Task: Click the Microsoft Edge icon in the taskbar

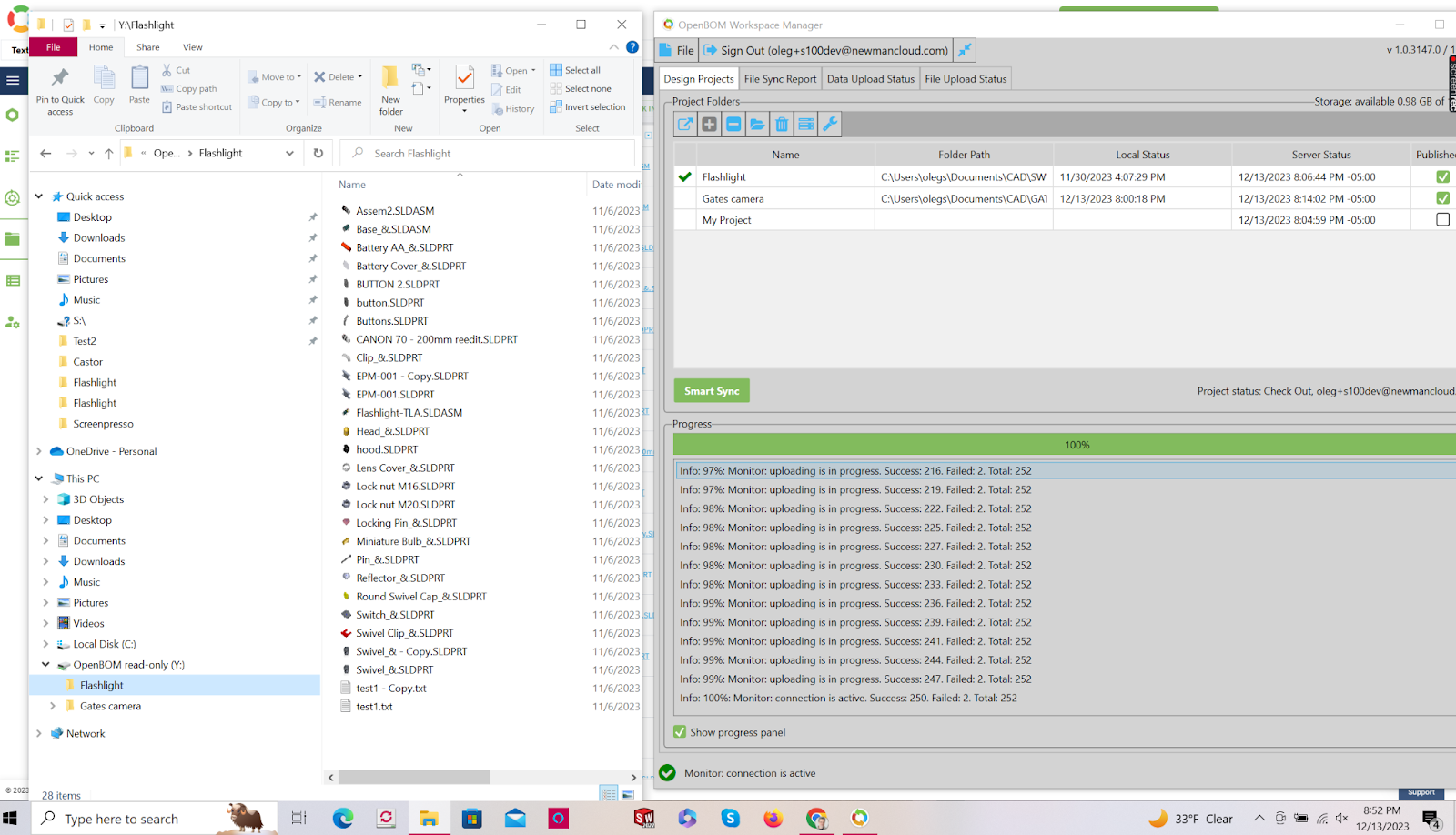Action: (343, 819)
